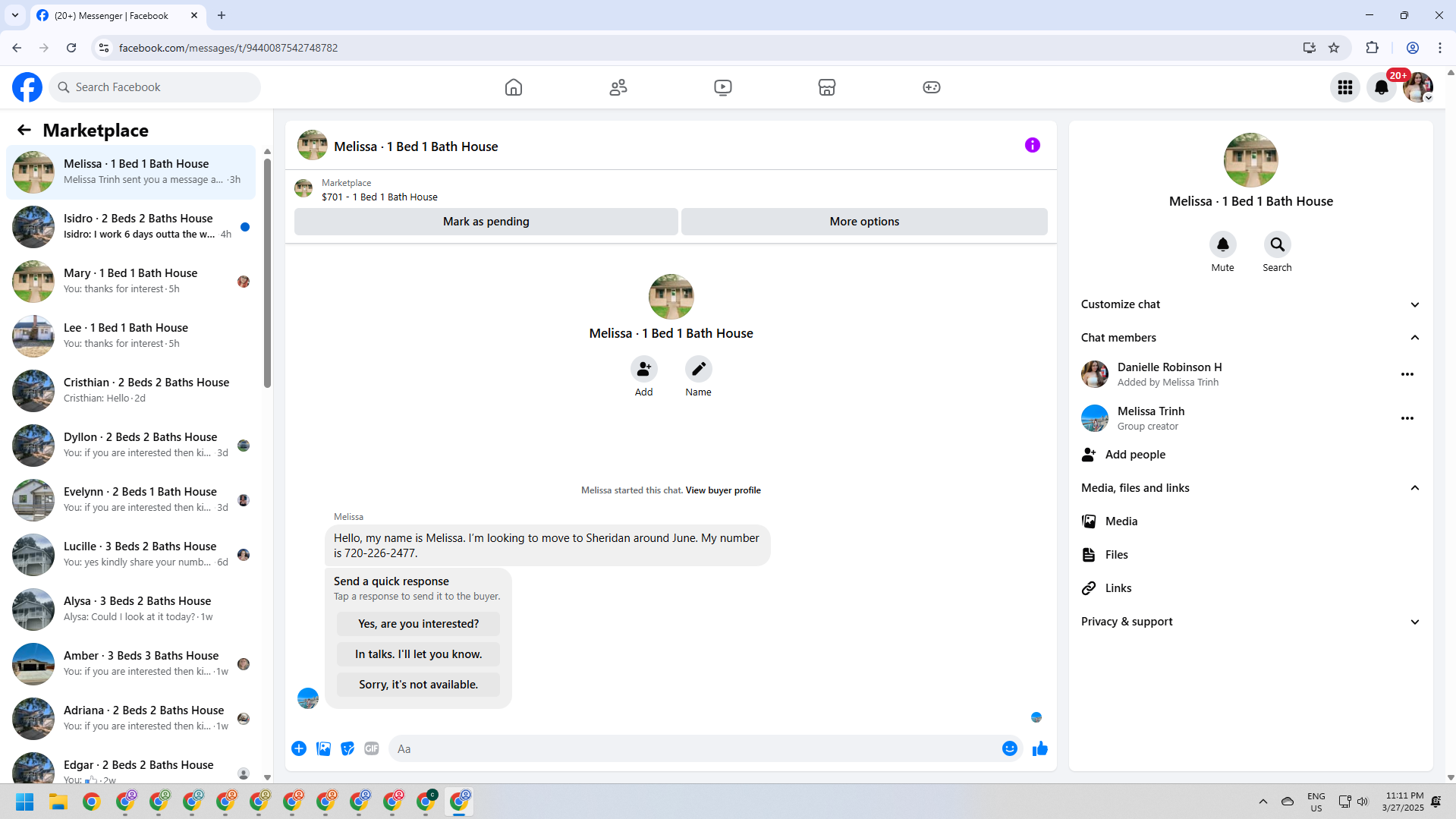1456x819 pixels.
Task: Click the Search Facebook field
Action: [155, 87]
